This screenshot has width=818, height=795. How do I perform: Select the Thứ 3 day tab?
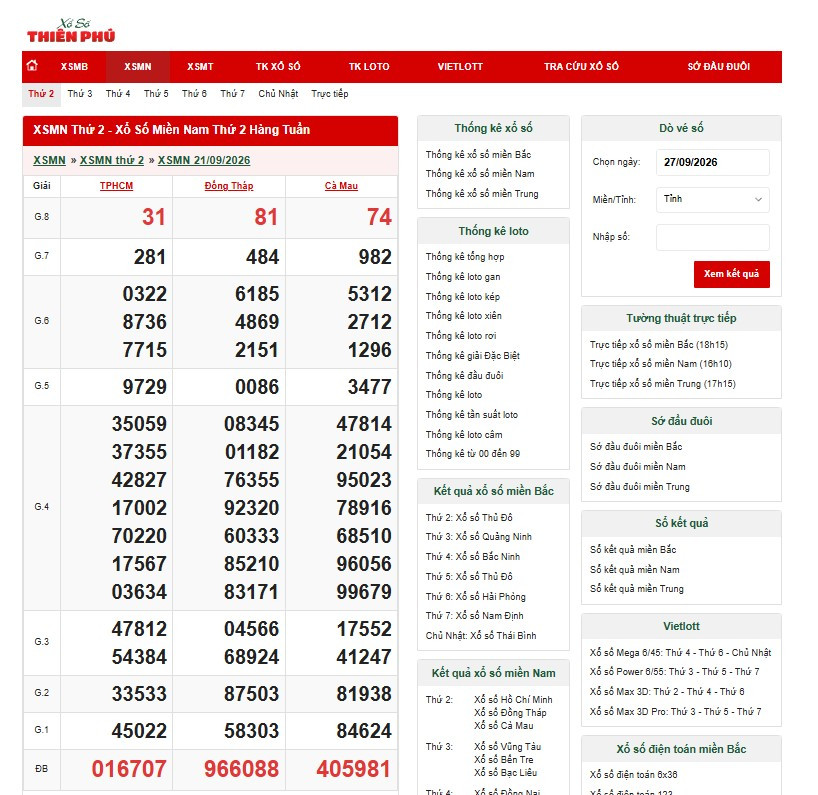tap(80, 94)
